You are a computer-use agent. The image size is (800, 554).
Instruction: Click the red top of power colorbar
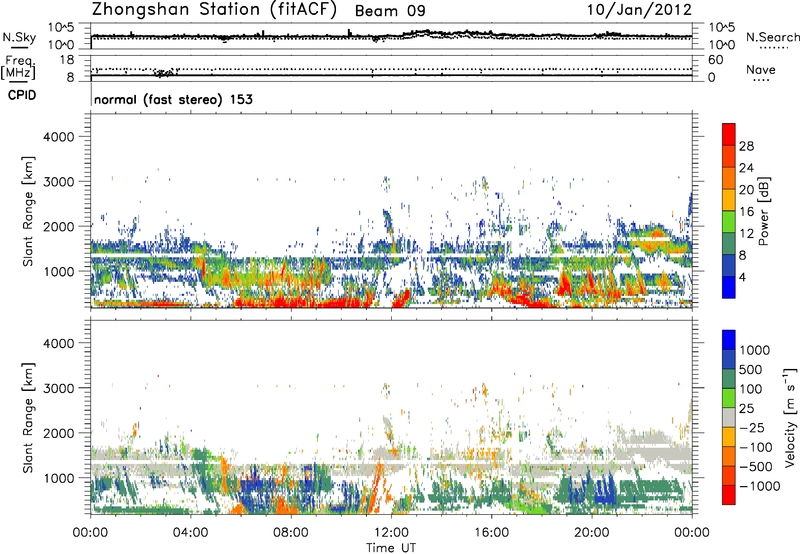(x=729, y=134)
